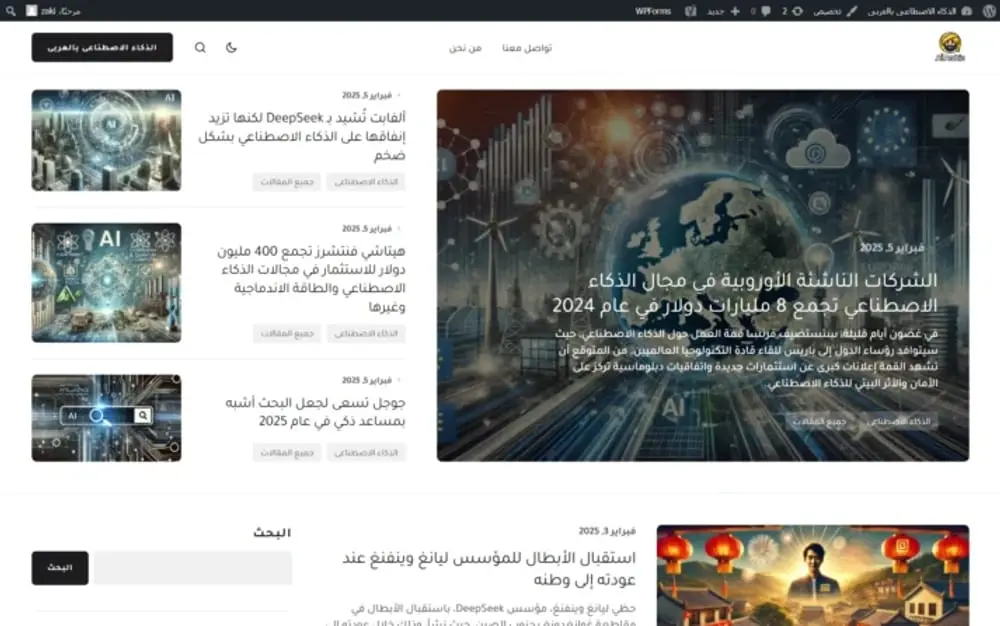Toggle dark mode with the moon icon
The width and height of the screenshot is (1000, 626).
point(232,47)
